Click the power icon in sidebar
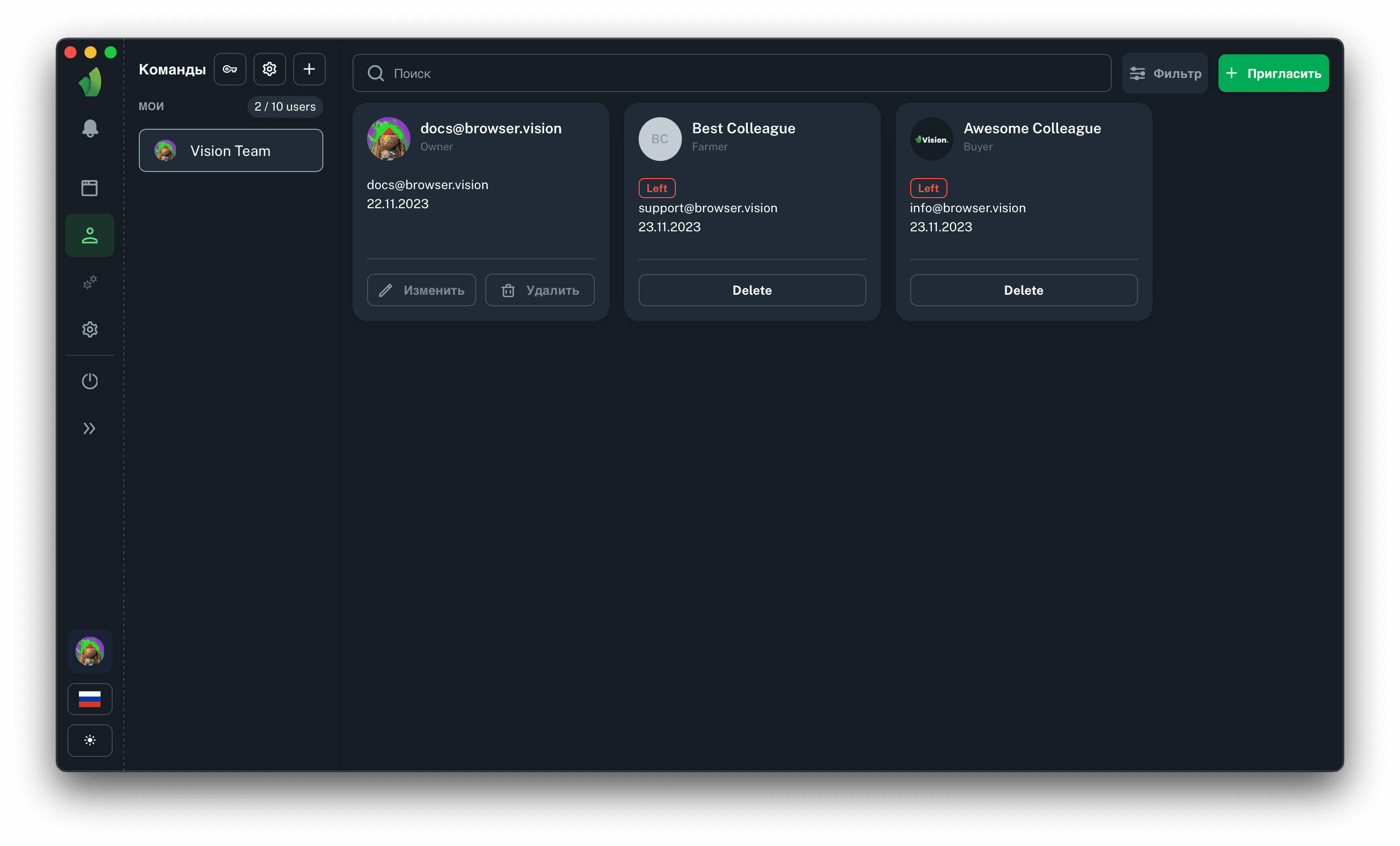Viewport: 1400px width, 846px height. pos(90,381)
